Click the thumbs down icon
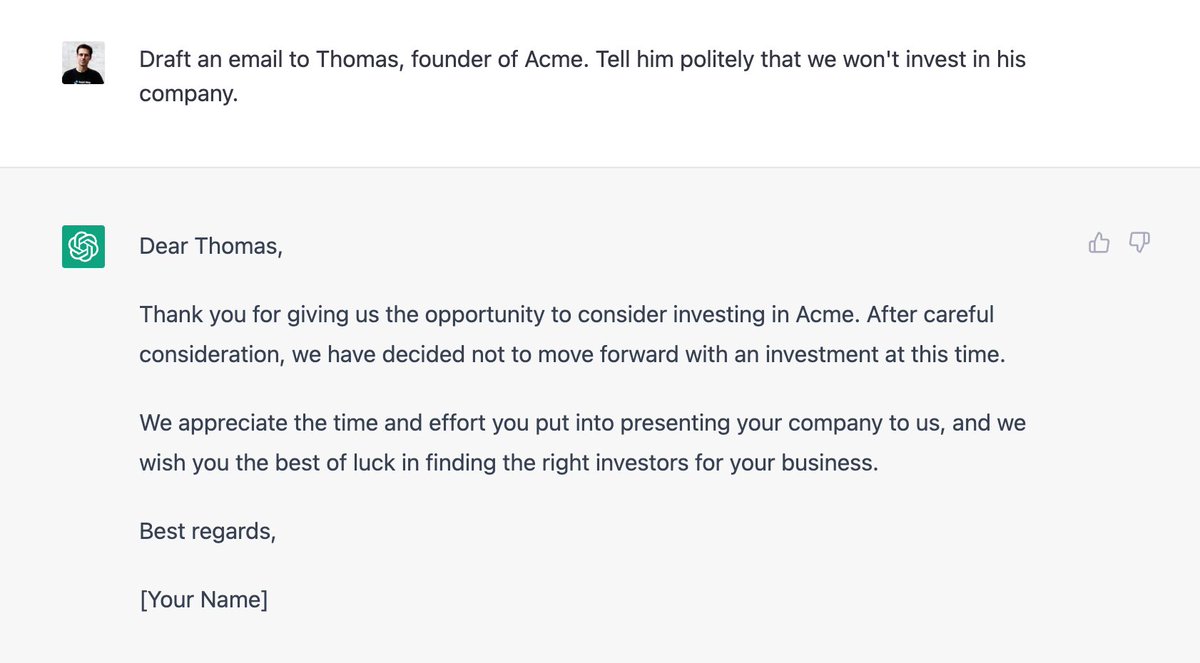This screenshot has height=663, width=1200. tap(1139, 243)
